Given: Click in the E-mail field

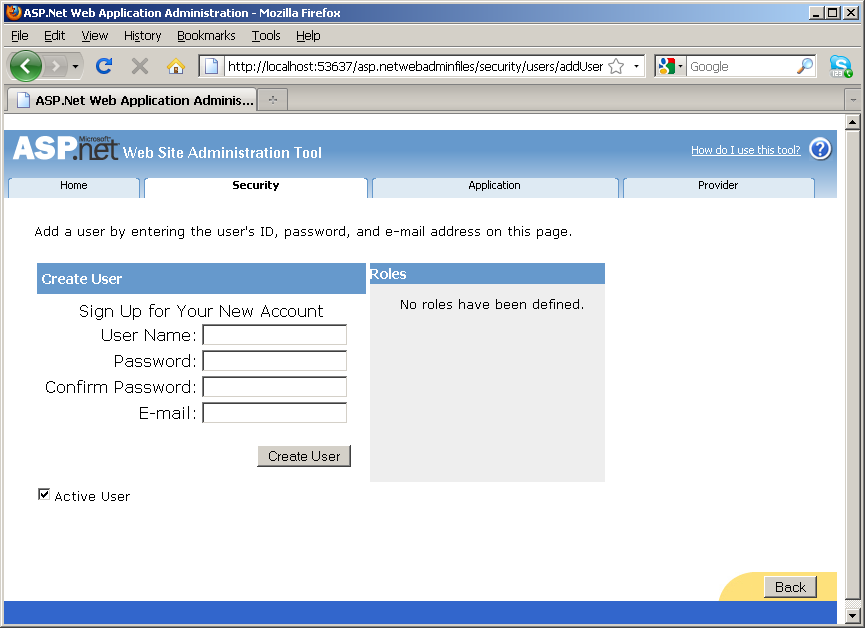Looking at the screenshot, I should tap(275, 413).
